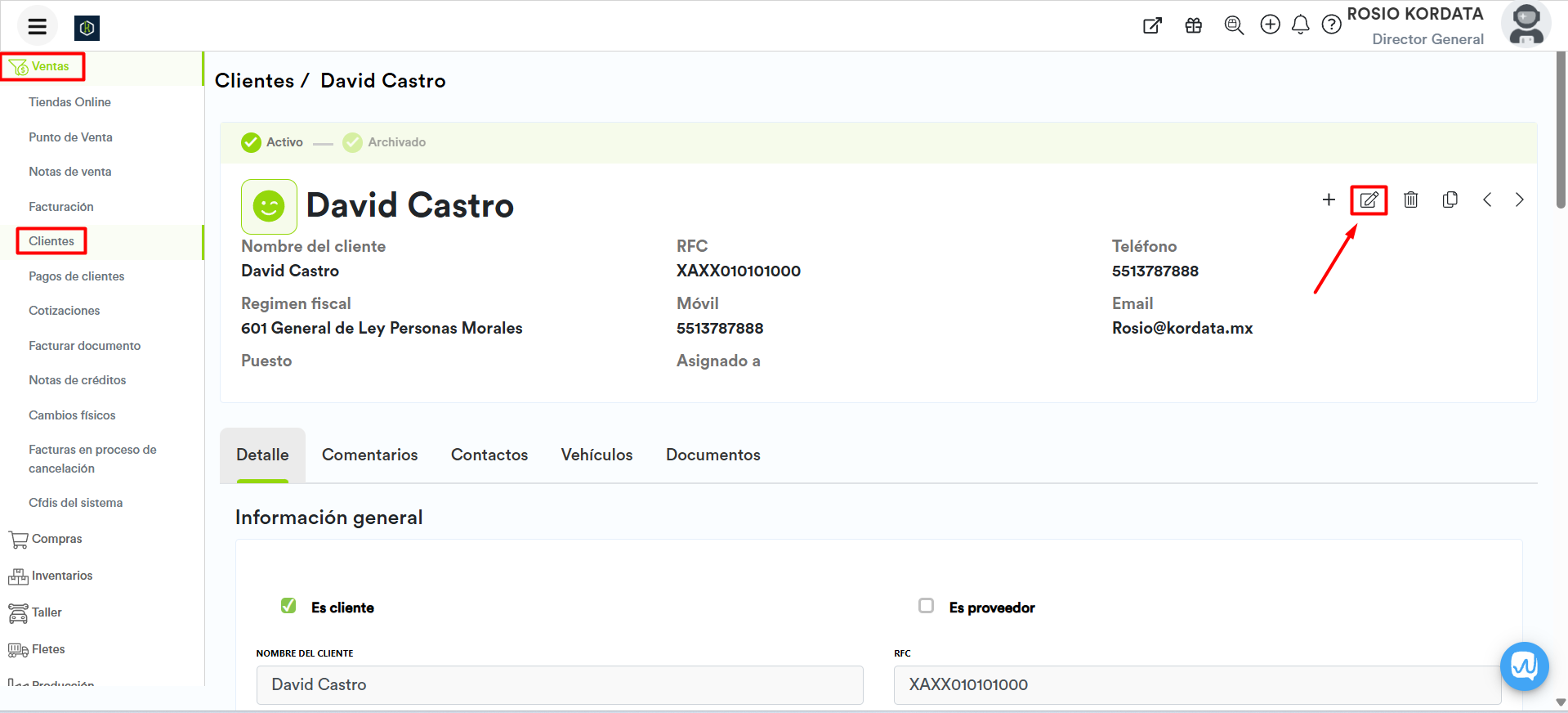This screenshot has height=713, width=1568.
Task: Click the gift icon in header
Action: pos(1194,25)
